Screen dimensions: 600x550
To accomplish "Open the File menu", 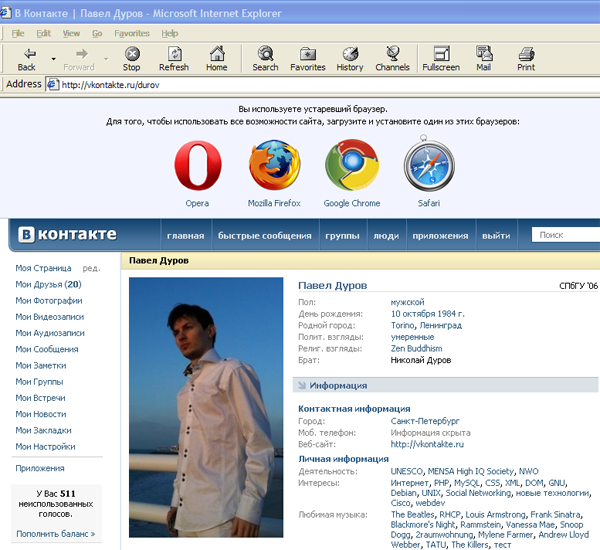I will point(18,33).
